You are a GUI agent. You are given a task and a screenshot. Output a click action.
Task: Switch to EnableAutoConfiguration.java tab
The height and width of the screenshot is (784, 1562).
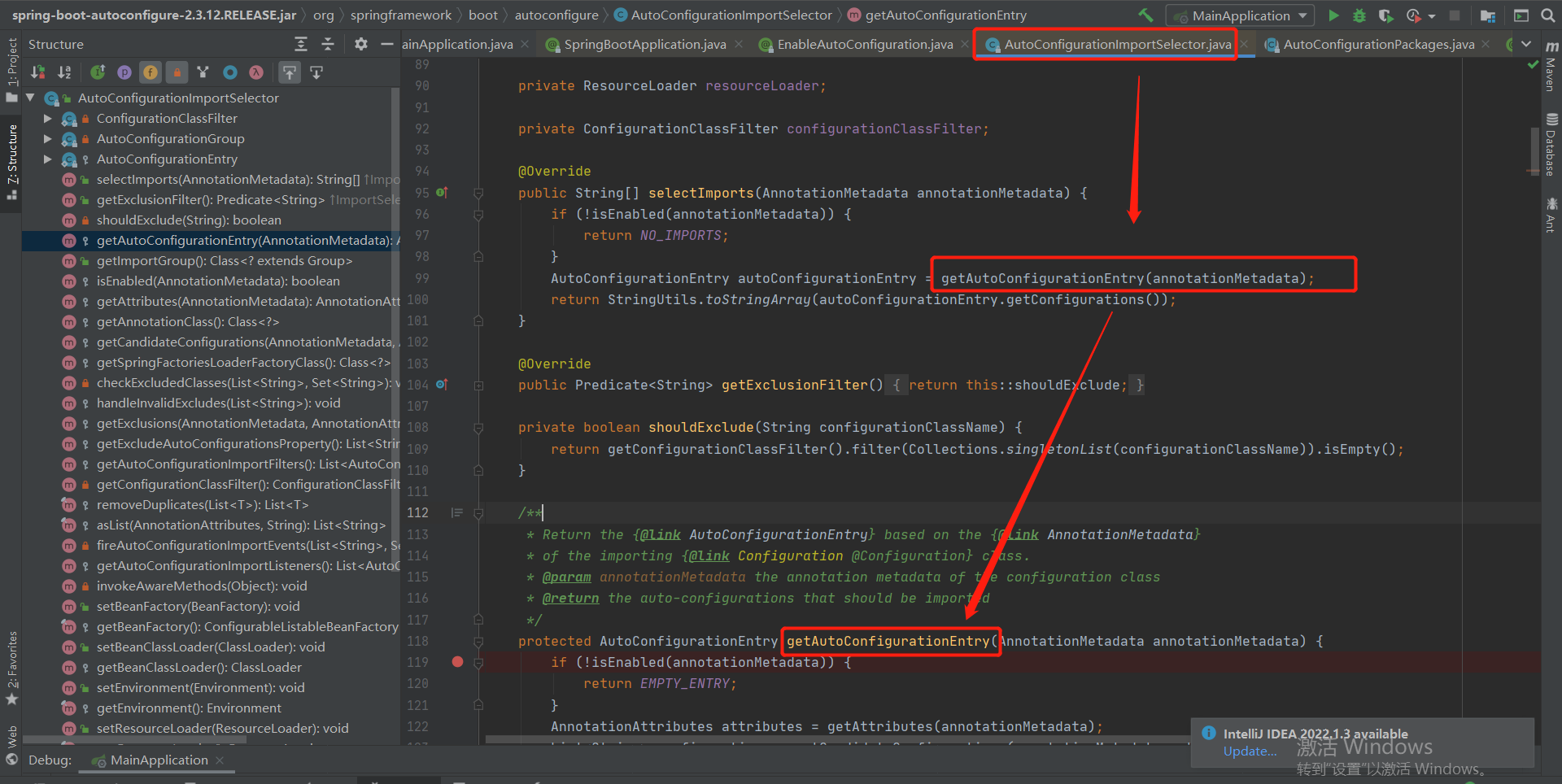[x=865, y=44]
